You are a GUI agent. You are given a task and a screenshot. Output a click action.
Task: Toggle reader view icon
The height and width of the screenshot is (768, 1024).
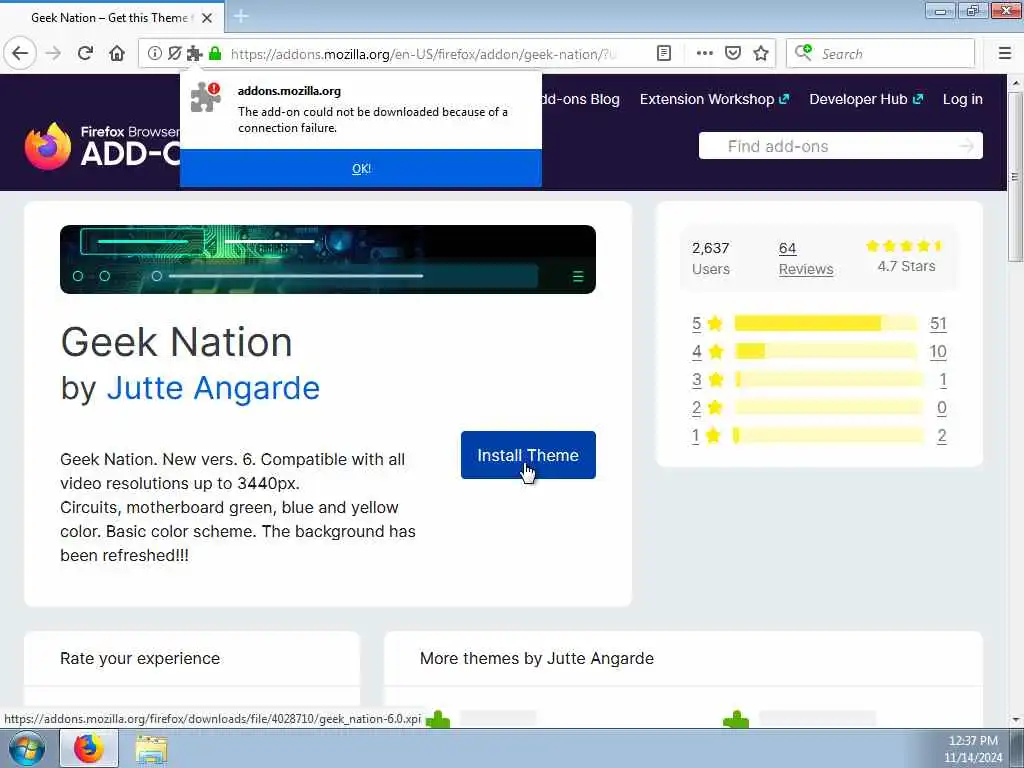click(x=664, y=54)
